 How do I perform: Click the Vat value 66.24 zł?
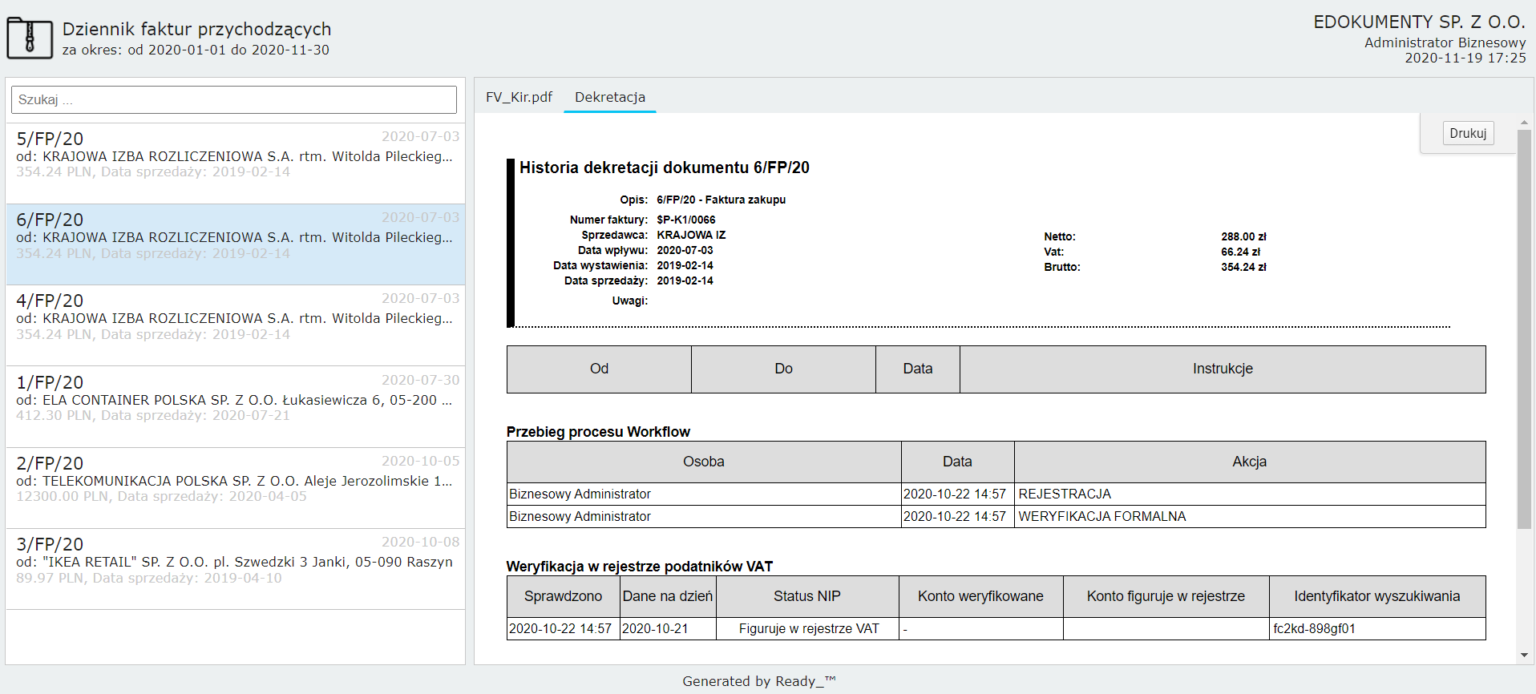click(x=1241, y=252)
